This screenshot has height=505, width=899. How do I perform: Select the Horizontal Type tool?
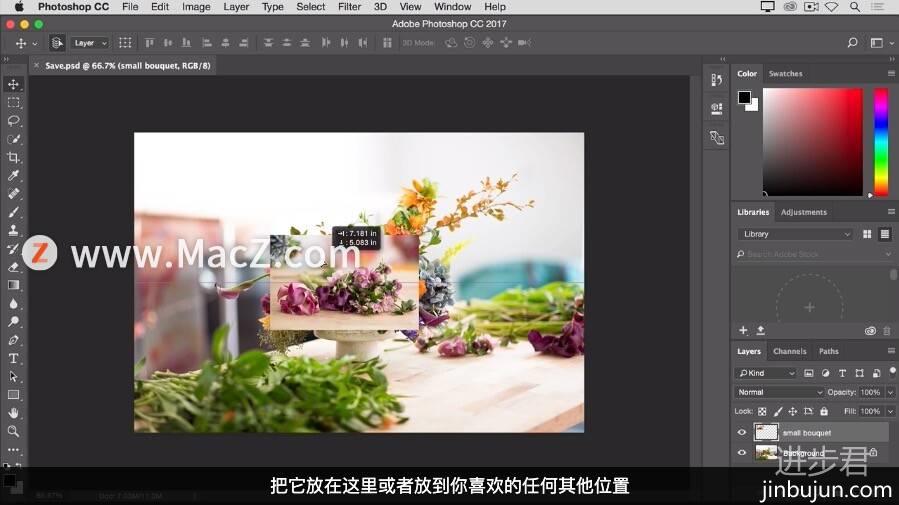click(13, 358)
